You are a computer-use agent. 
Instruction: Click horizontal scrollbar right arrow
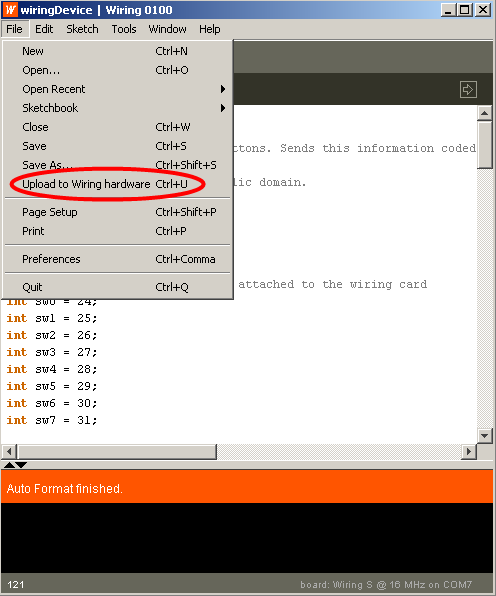point(468,452)
